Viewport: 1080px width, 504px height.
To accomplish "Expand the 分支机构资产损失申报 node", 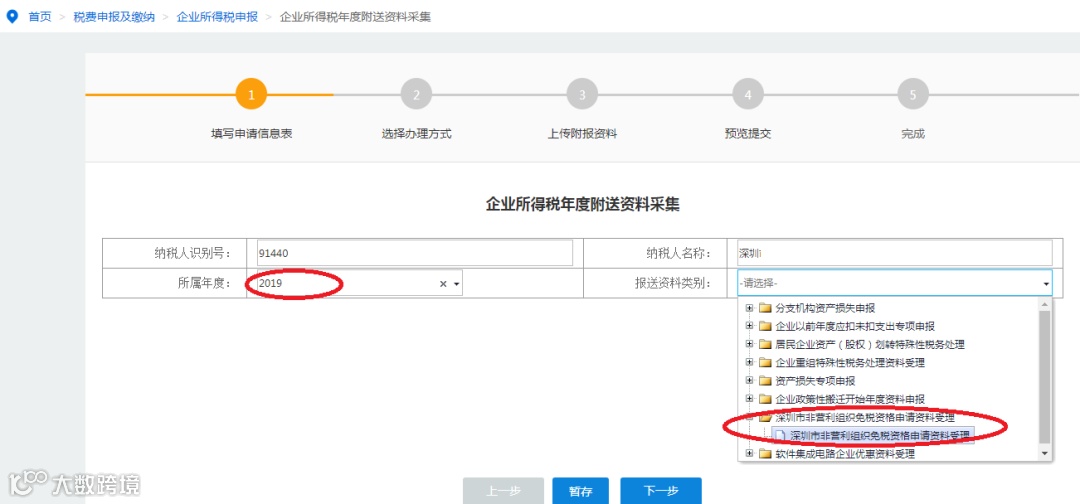I will tap(749, 308).
